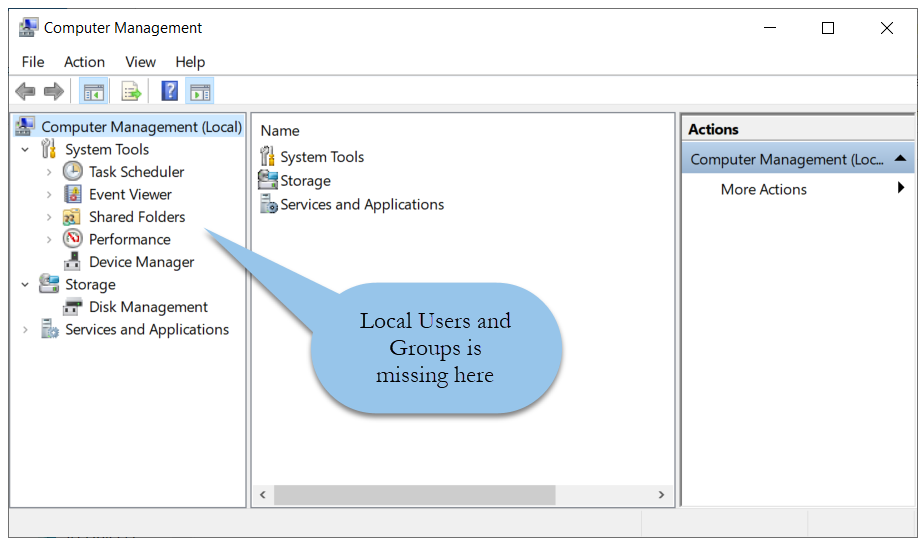The width and height of the screenshot is (918, 538).
Task: Click the Name column header
Action: tap(280, 131)
